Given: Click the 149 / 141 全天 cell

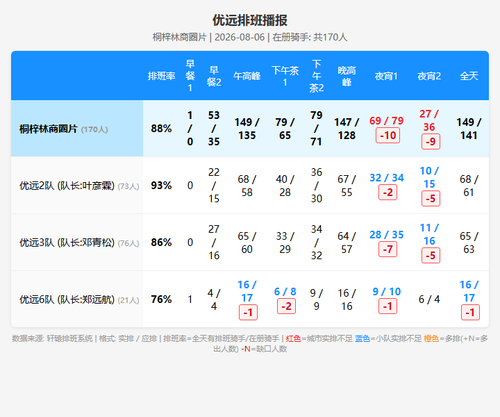Looking at the screenshot, I should (469, 129).
